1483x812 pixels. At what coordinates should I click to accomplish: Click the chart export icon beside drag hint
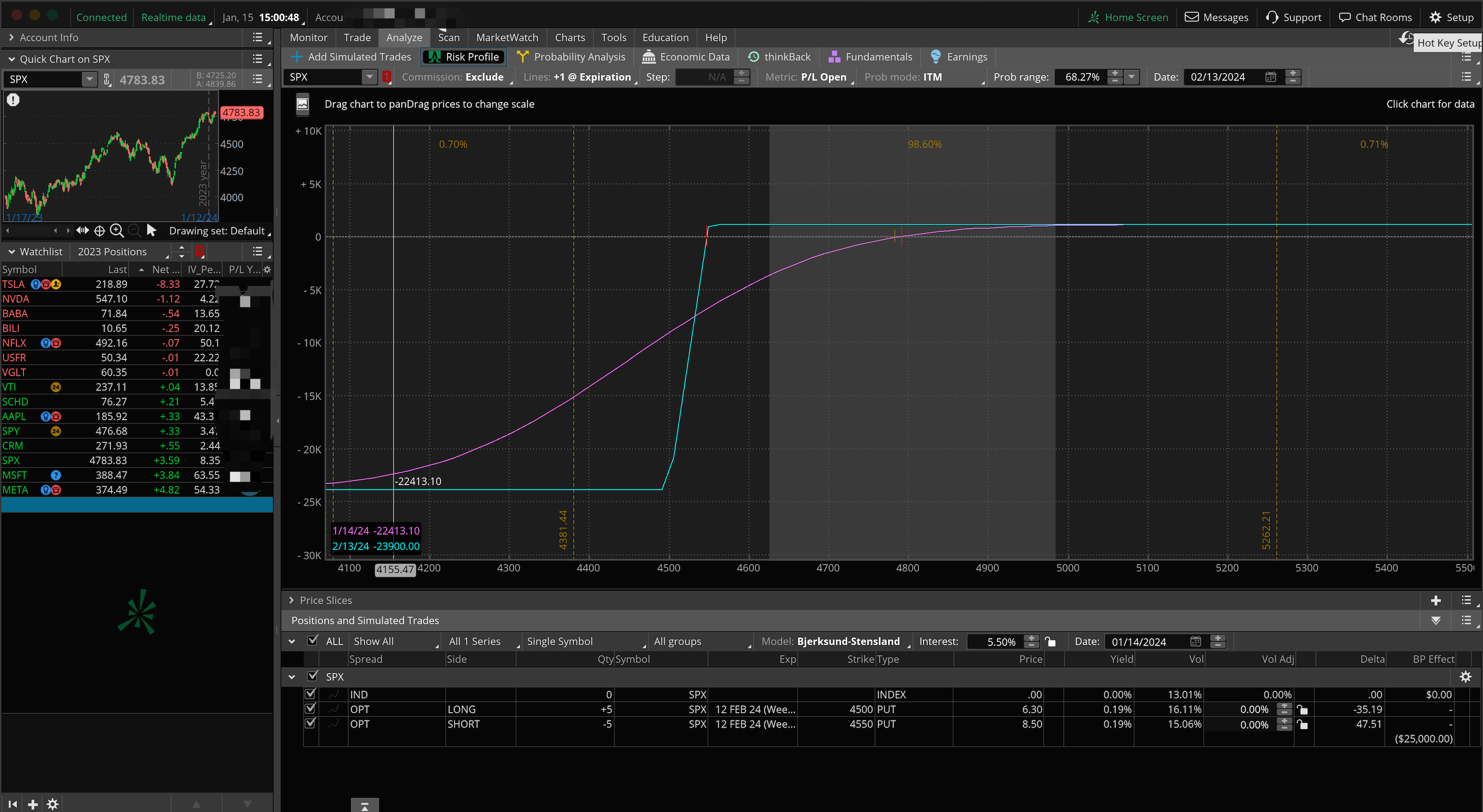302,104
